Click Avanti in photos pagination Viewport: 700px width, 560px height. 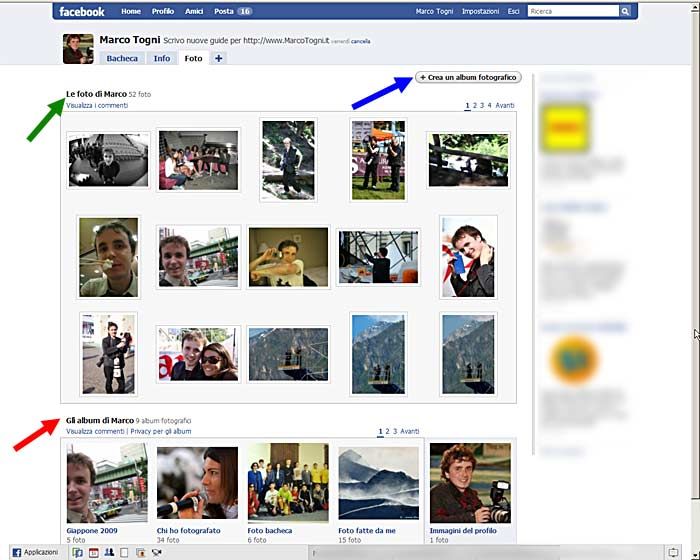505,105
